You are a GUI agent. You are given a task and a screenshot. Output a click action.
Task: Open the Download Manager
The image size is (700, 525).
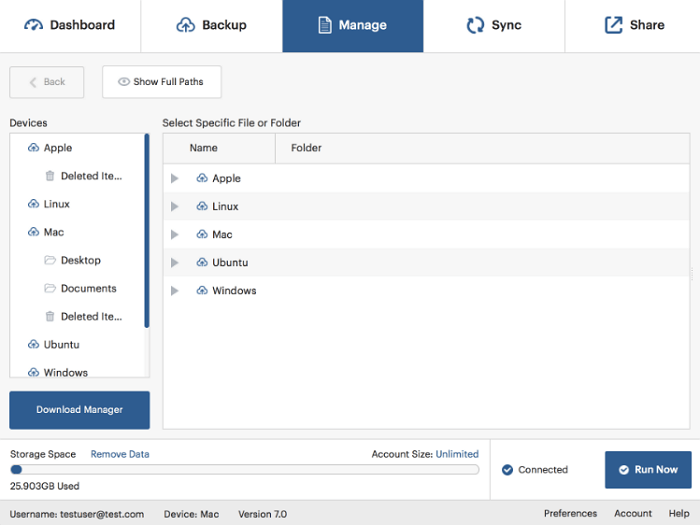click(79, 410)
